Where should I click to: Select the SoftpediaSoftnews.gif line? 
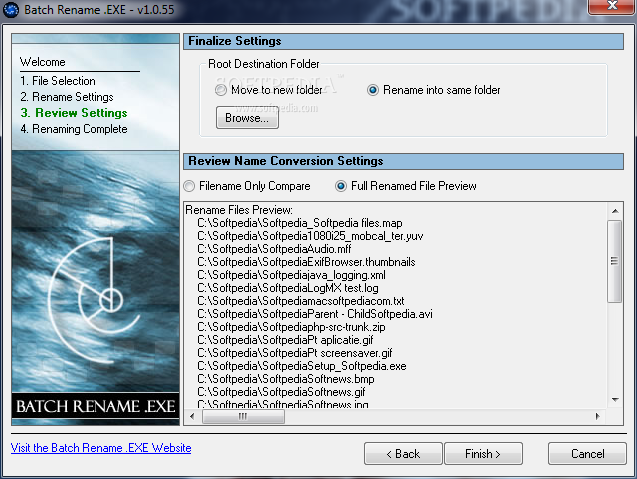click(281, 392)
